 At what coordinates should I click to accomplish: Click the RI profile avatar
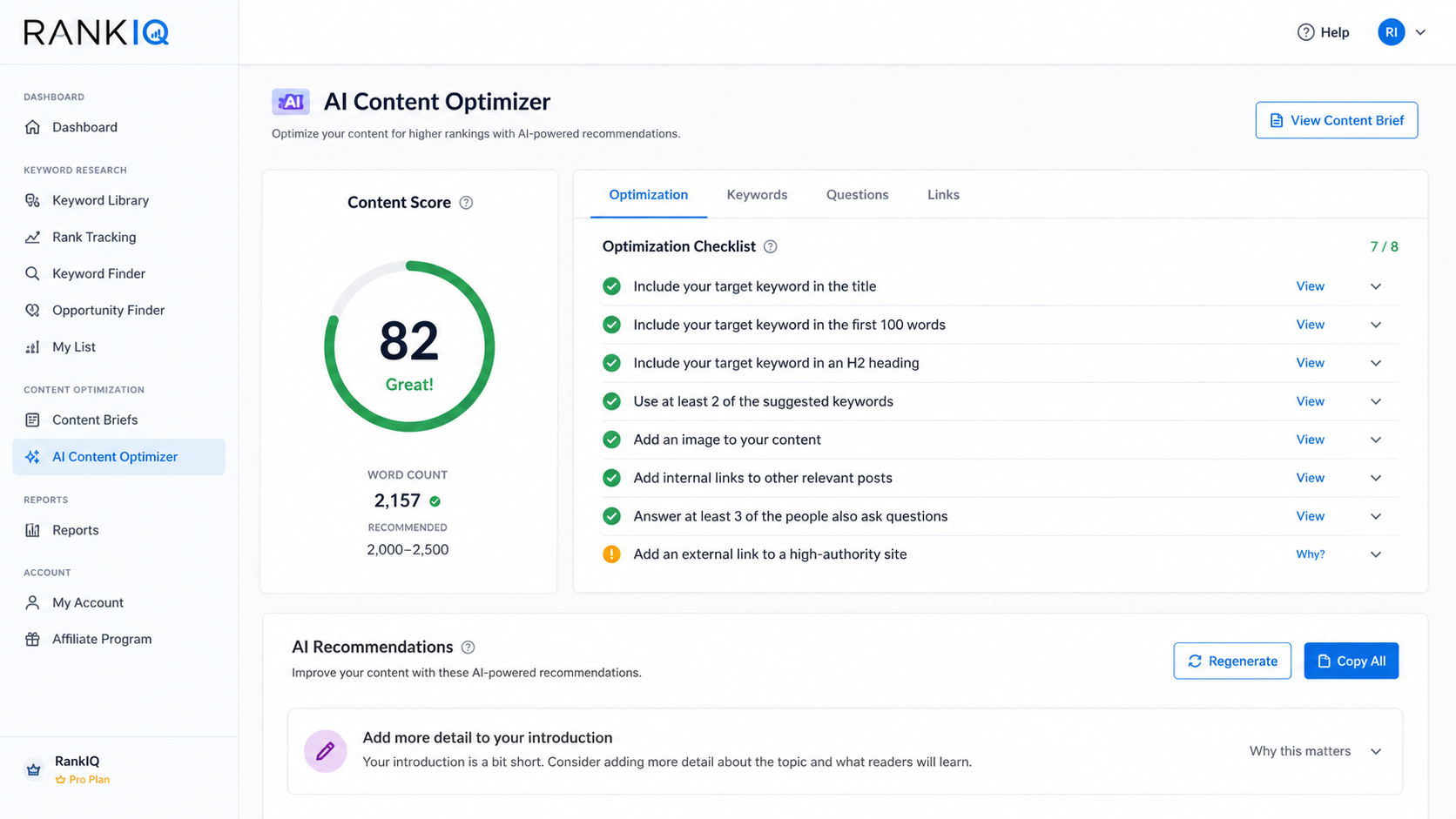[x=1392, y=32]
